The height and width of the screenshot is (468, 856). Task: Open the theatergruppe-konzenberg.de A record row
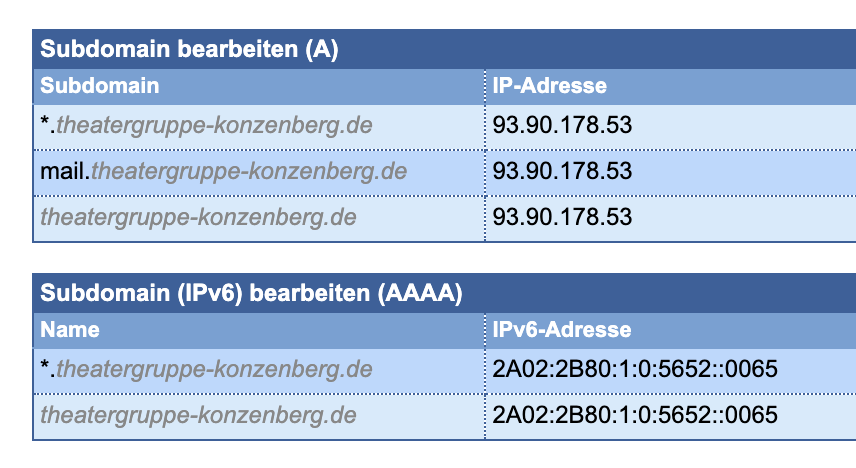click(198, 217)
